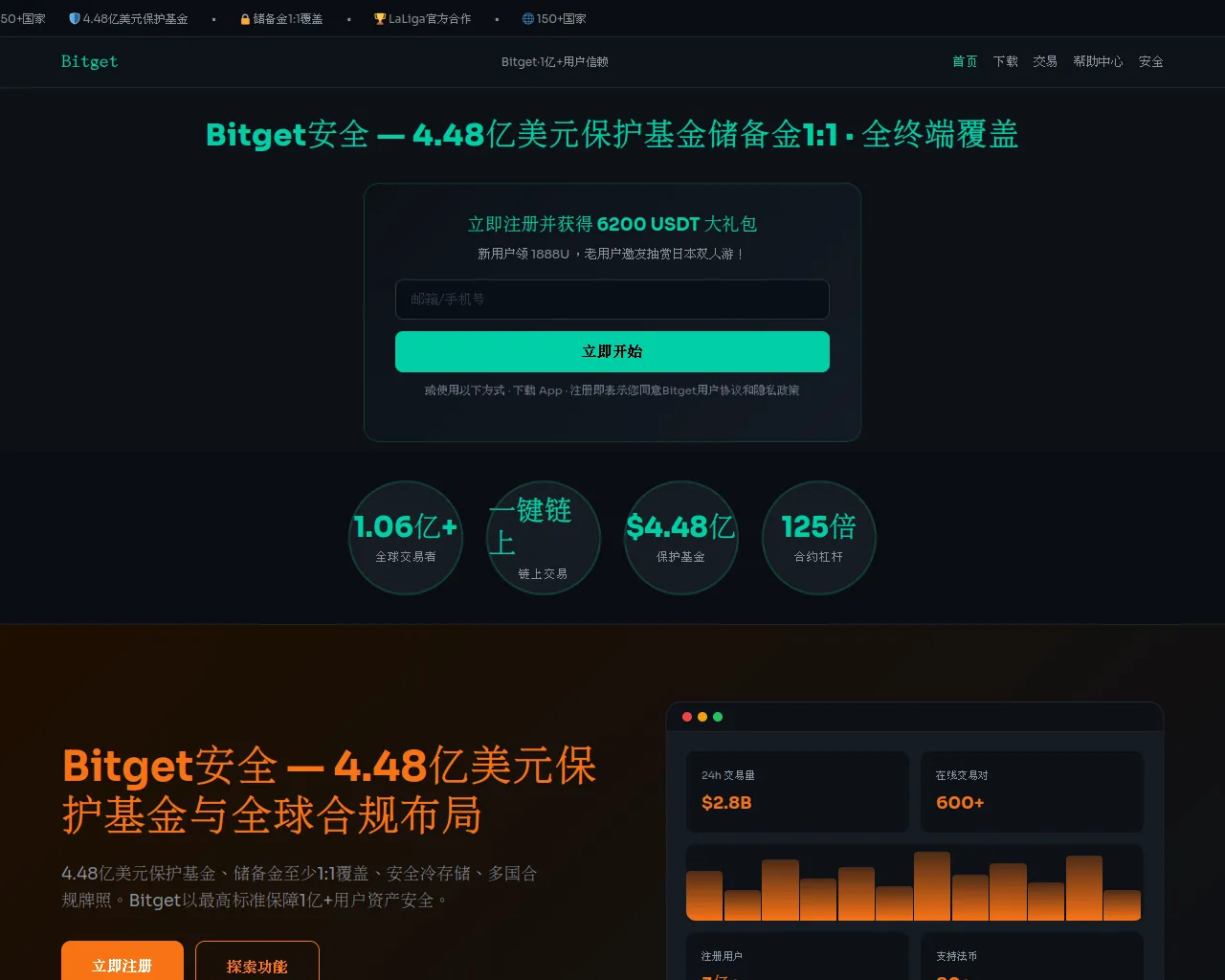Click the 4.48亿美元保护基金 ticker text
Screen dimensions: 1225x980
tap(135, 19)
